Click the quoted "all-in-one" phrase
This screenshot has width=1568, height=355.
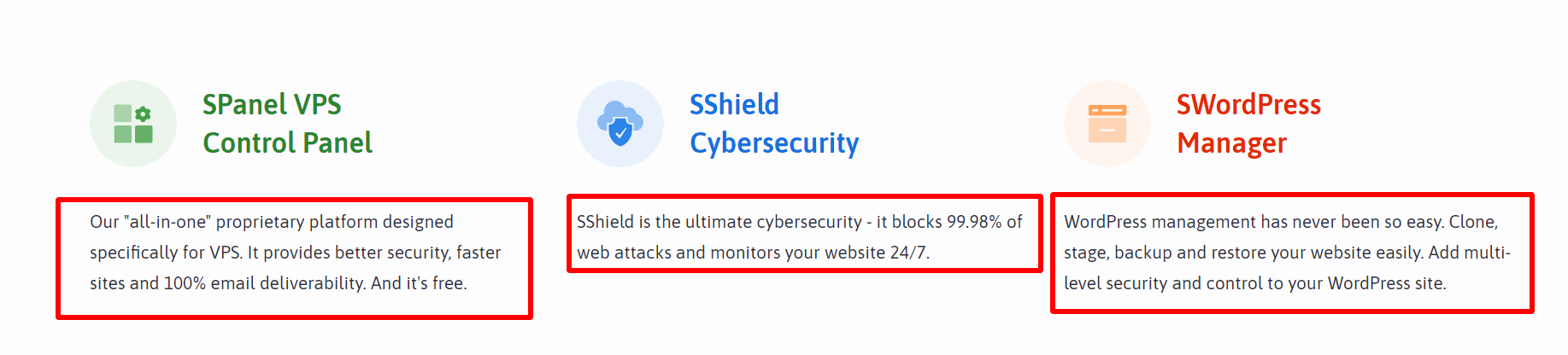167,222
